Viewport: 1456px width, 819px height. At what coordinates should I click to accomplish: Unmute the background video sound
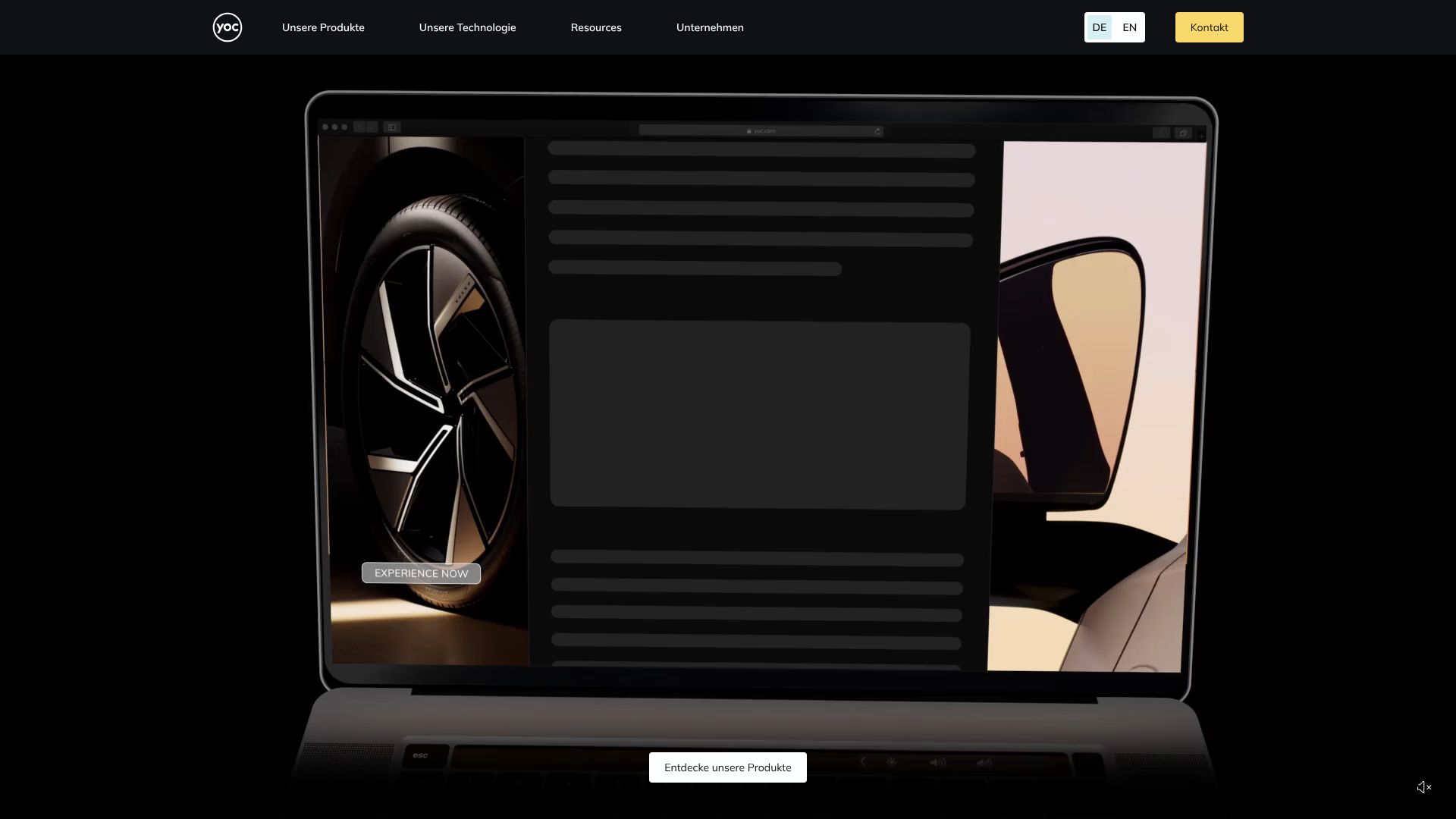[x=1423, y=787]
